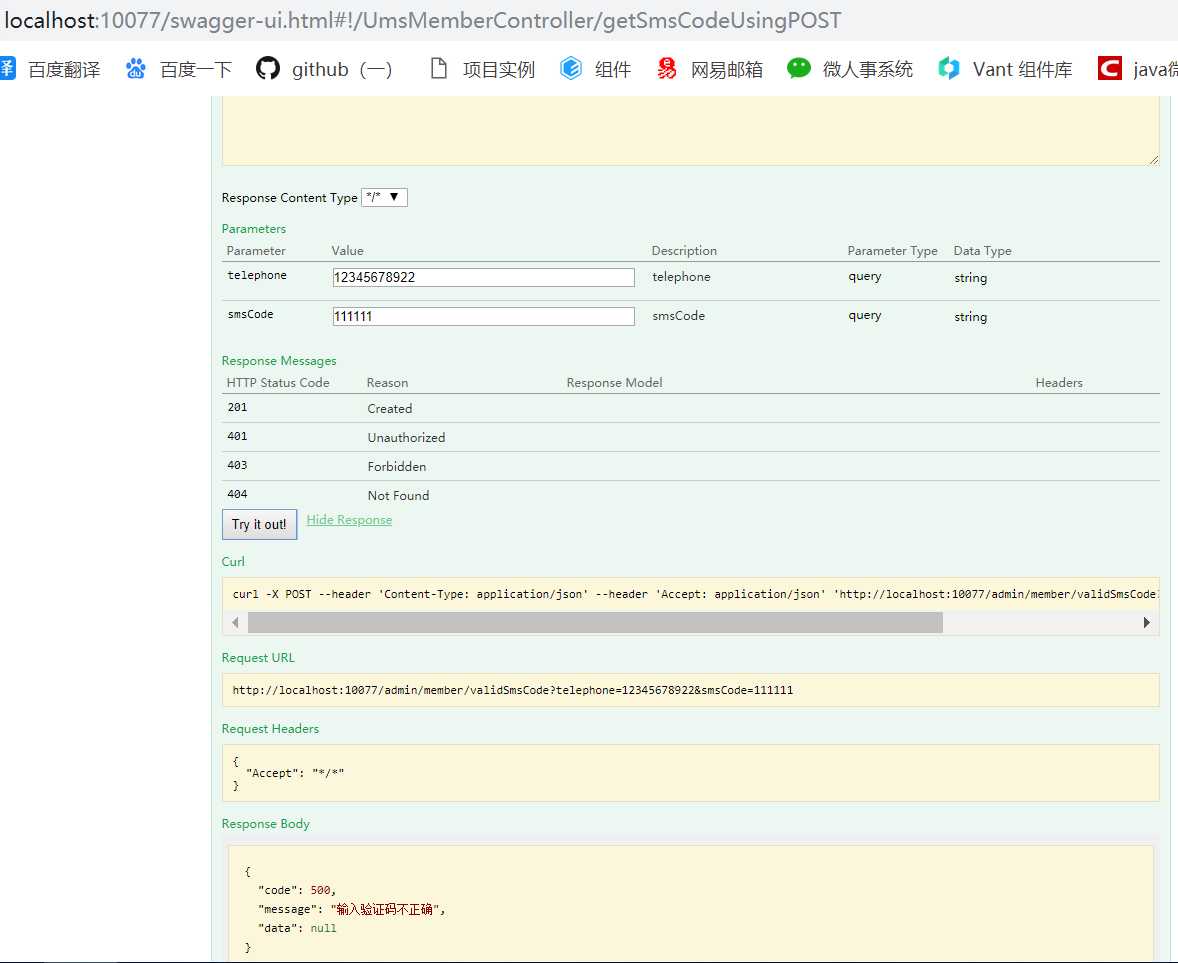This screenshot has width=1178, height=963.
Task: Click the 403 status code cell
Action: (237, 465)
